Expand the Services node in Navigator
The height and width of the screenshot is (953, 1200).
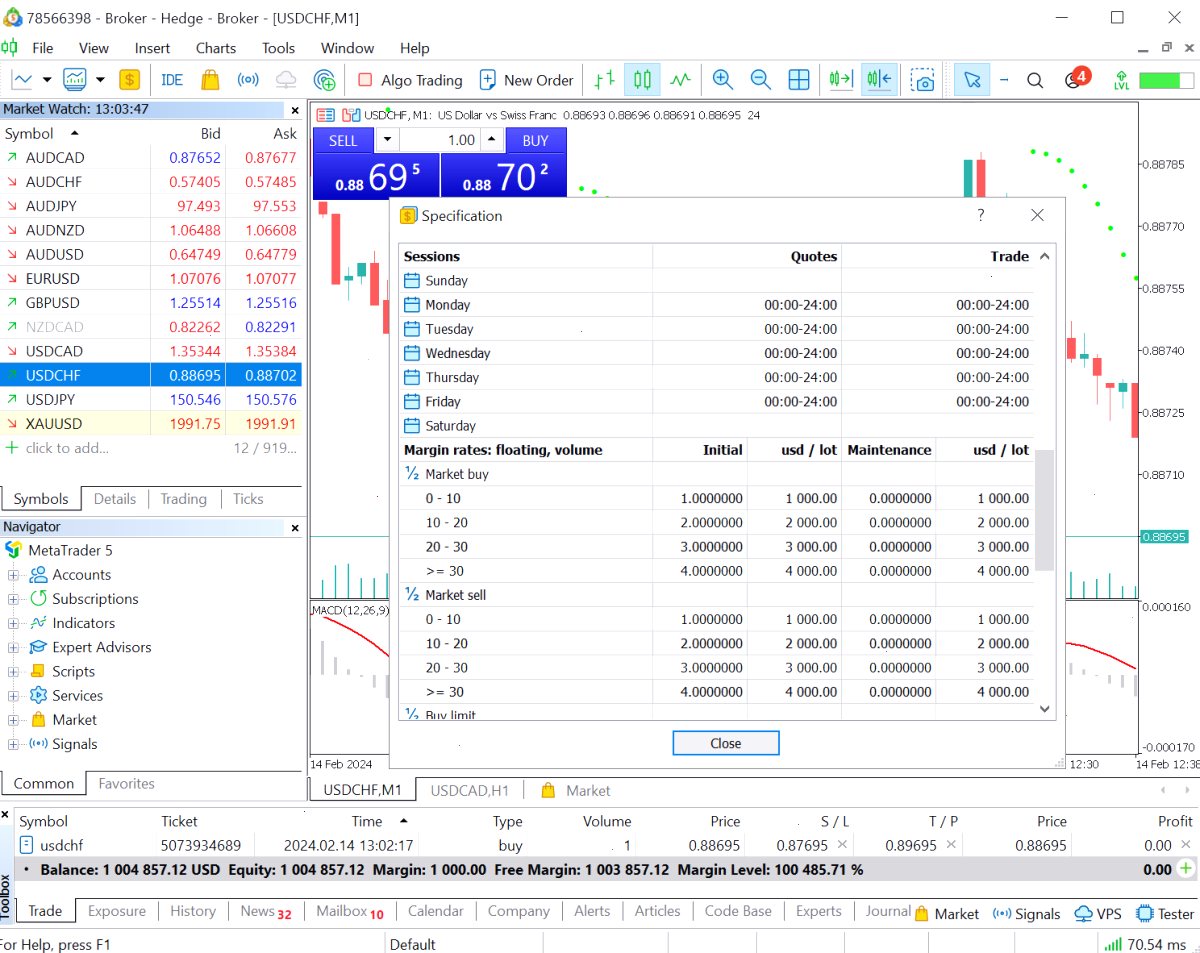(x=13, y=695)
